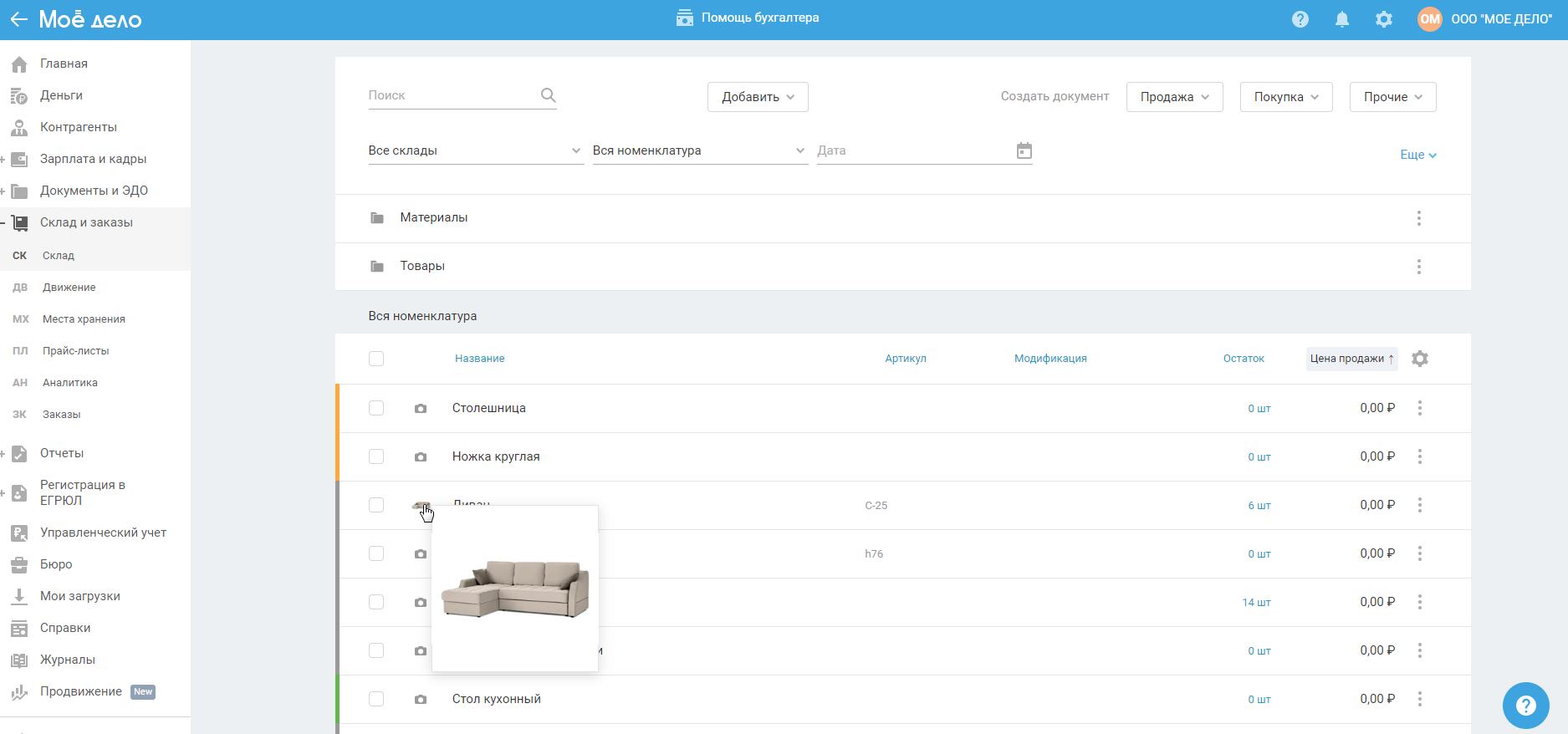This screenshot has width=1568, height=734.
Task: Sort by Цена продажи column
Action: [1351, 359]
